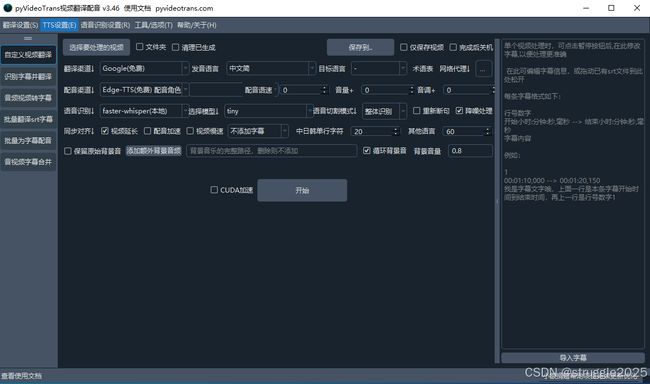The image size is (650, 384).
Task: Open the TTS设置(E) menu
Action: (x=59, y=25)
